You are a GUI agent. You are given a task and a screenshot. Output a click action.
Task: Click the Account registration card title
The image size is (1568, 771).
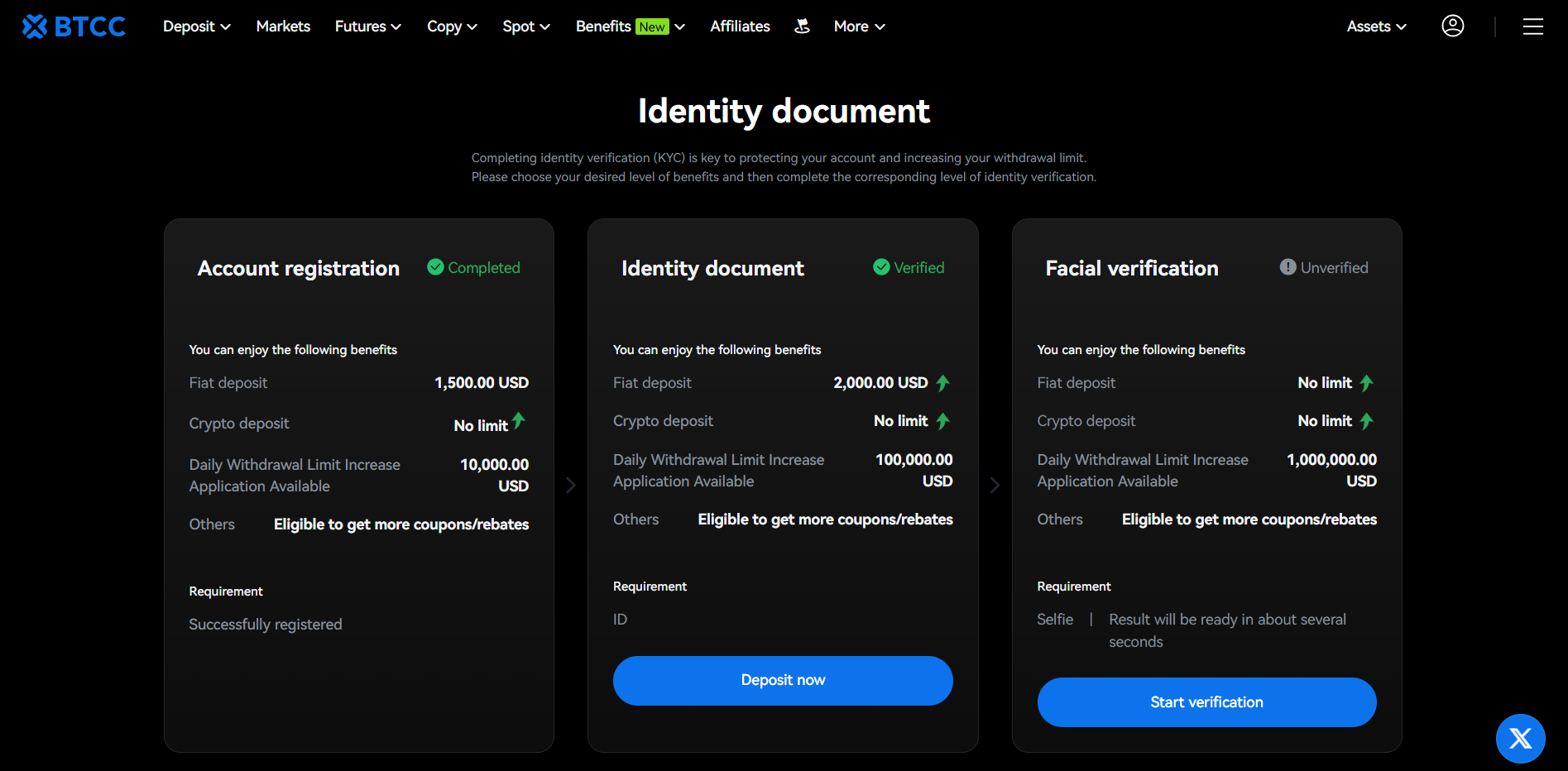299,269
